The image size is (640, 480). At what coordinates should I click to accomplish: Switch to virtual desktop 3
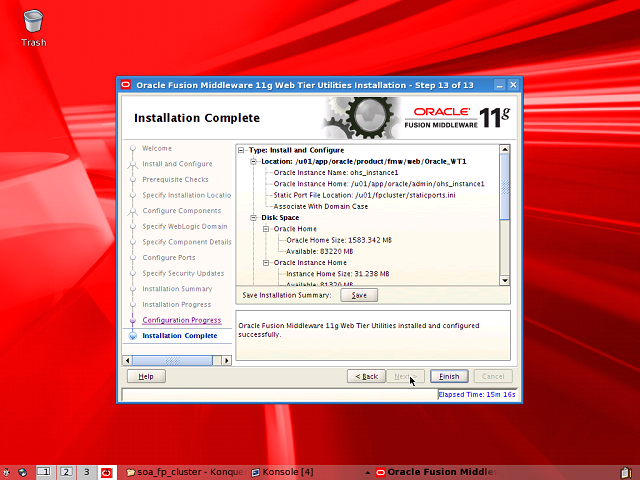click(x=87, y=472)
